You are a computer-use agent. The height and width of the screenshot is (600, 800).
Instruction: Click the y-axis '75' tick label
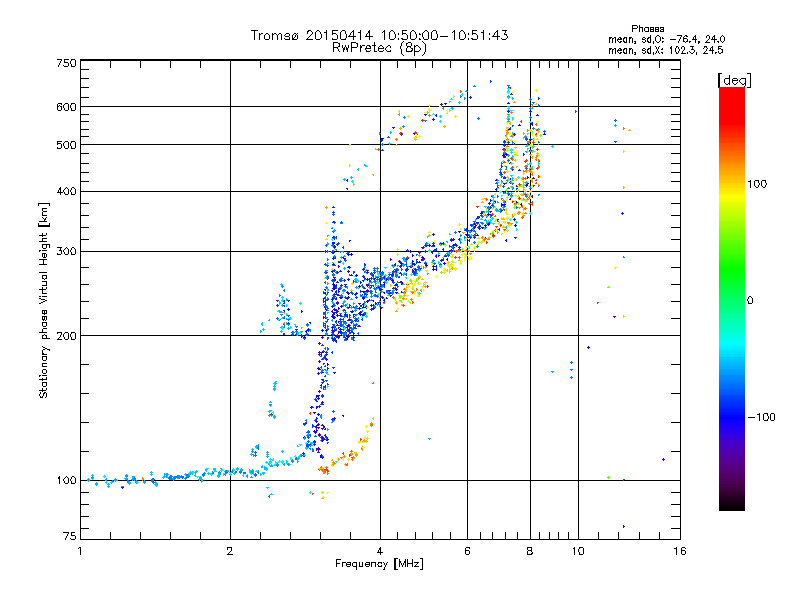tap(69, 536)
